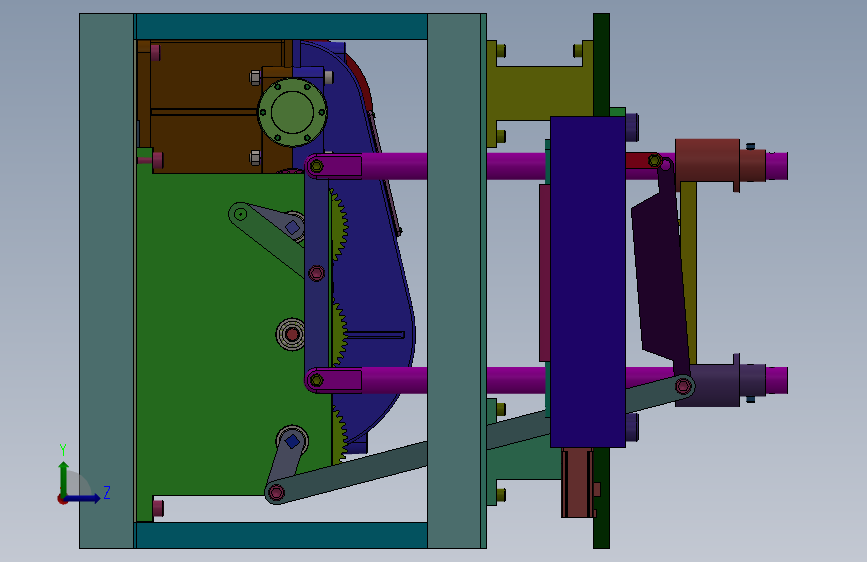Pick the upper hex bolt on motor

coord(255,77)
